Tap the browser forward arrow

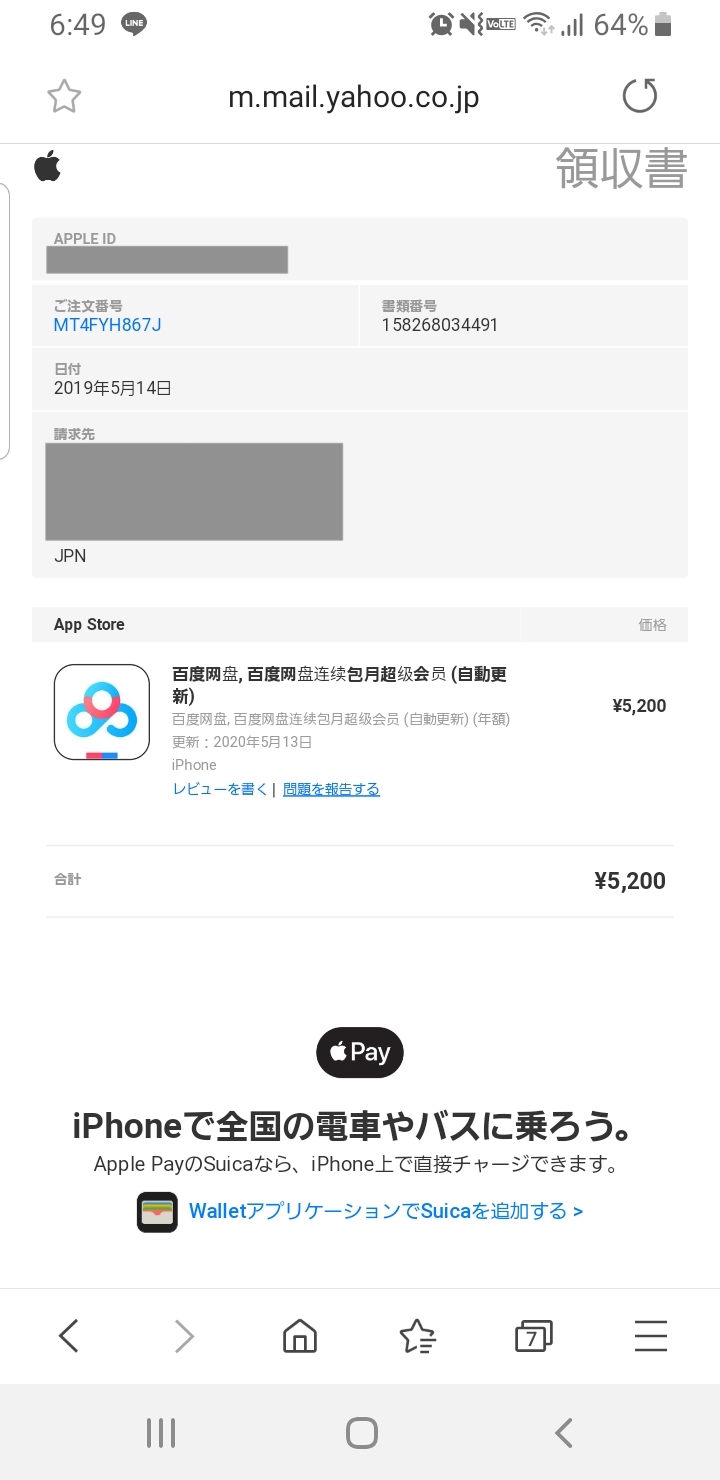tap(184, 1336)
